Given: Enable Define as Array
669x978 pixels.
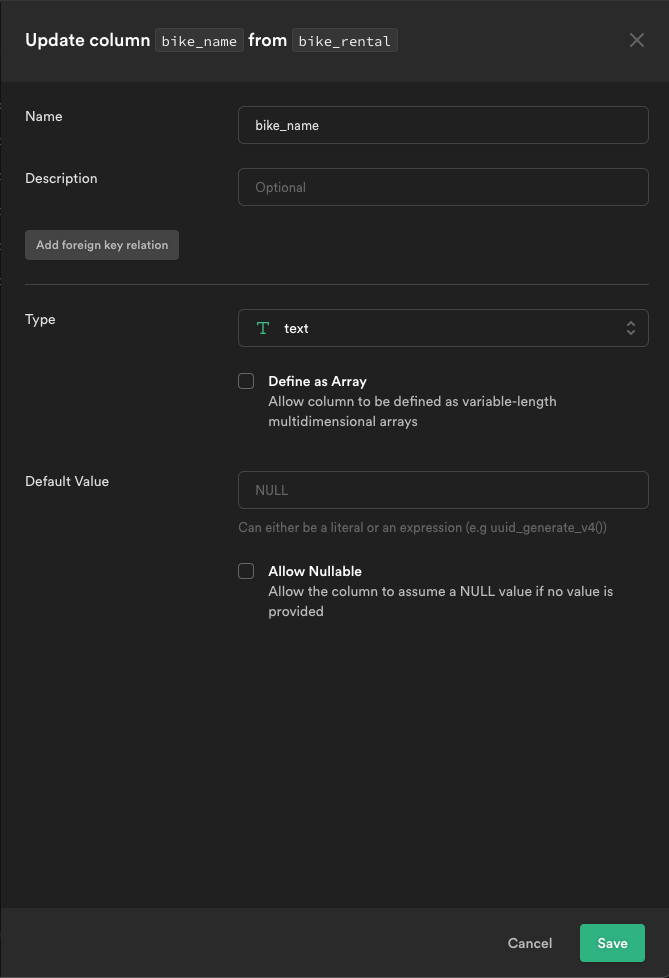Looking at the screenshot, I should point(245,380).
